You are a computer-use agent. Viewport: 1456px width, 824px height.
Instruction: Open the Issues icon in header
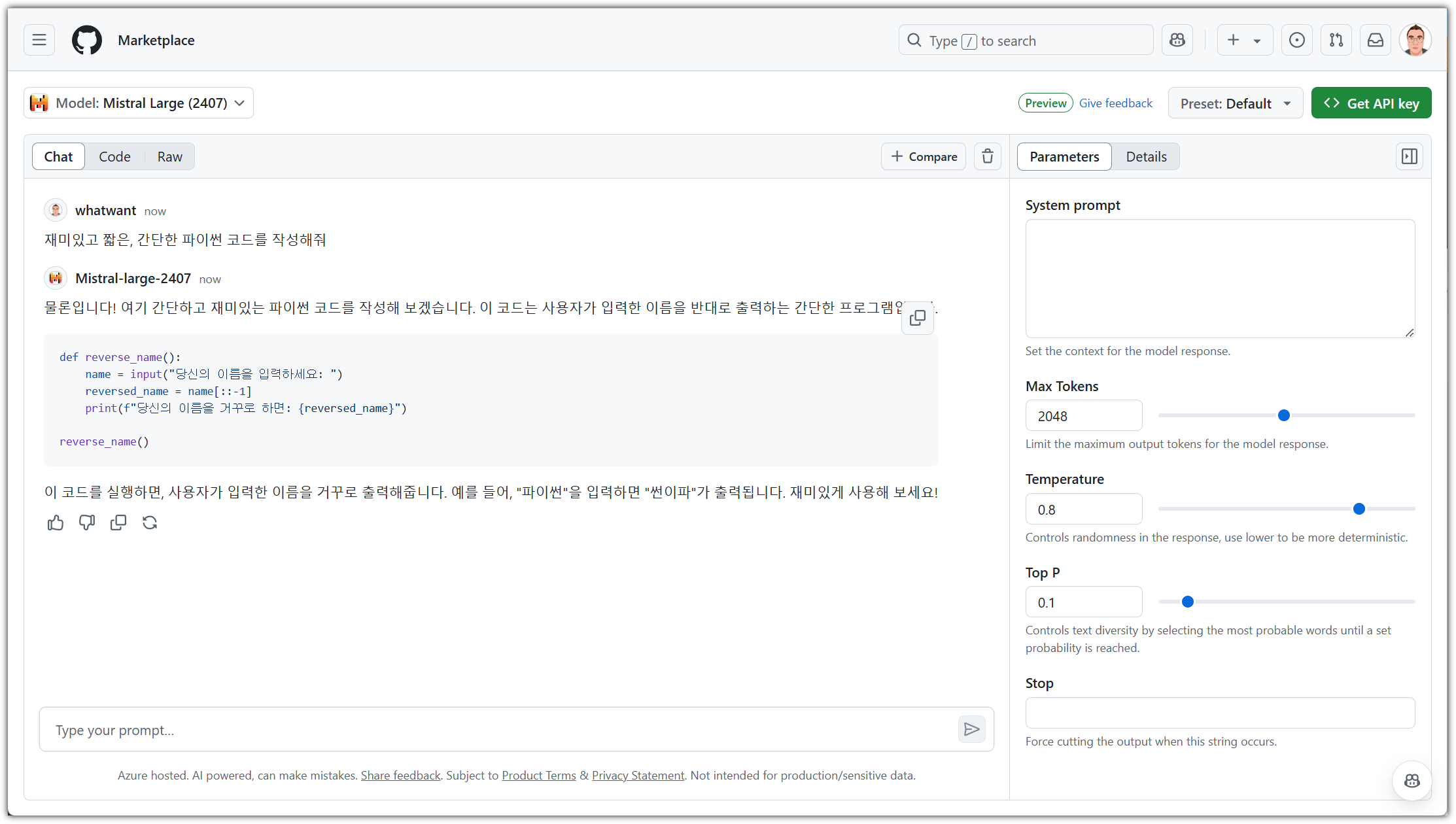1296,40
